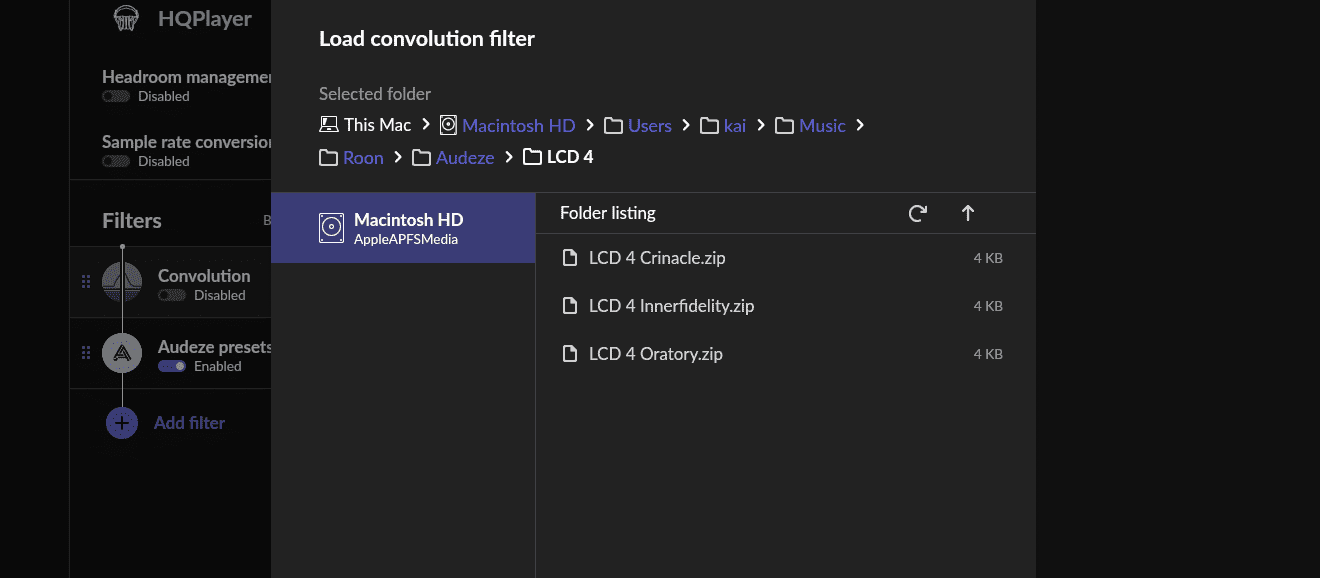Click the HQPlayer logo icon
This screenshot has height=578, width=1320.
pos(127,18)
